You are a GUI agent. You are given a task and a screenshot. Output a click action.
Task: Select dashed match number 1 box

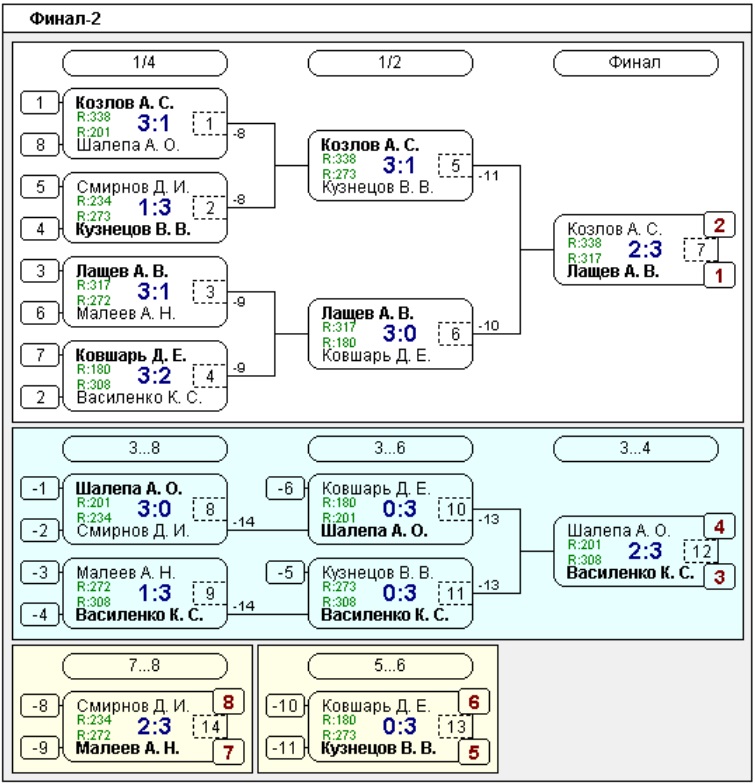[210, 124]
